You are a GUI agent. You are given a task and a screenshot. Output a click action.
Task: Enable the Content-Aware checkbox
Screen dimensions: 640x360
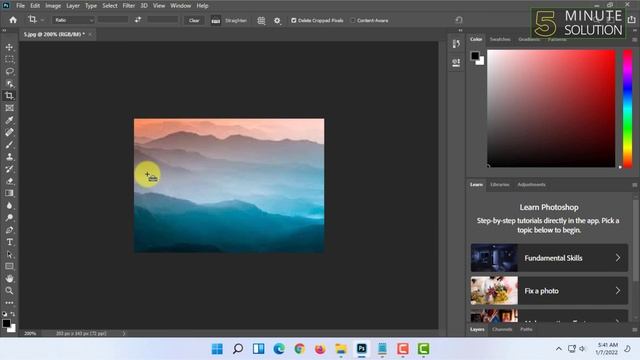[x=353, y=20]
